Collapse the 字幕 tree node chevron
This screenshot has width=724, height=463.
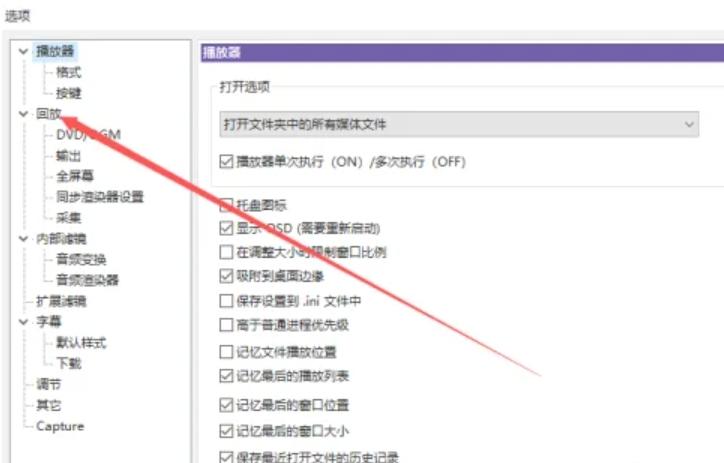[23, 322]
